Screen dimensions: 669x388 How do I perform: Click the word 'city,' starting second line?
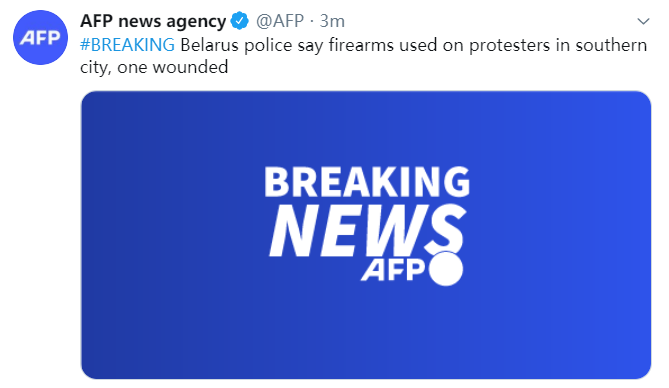click(96, 67)
